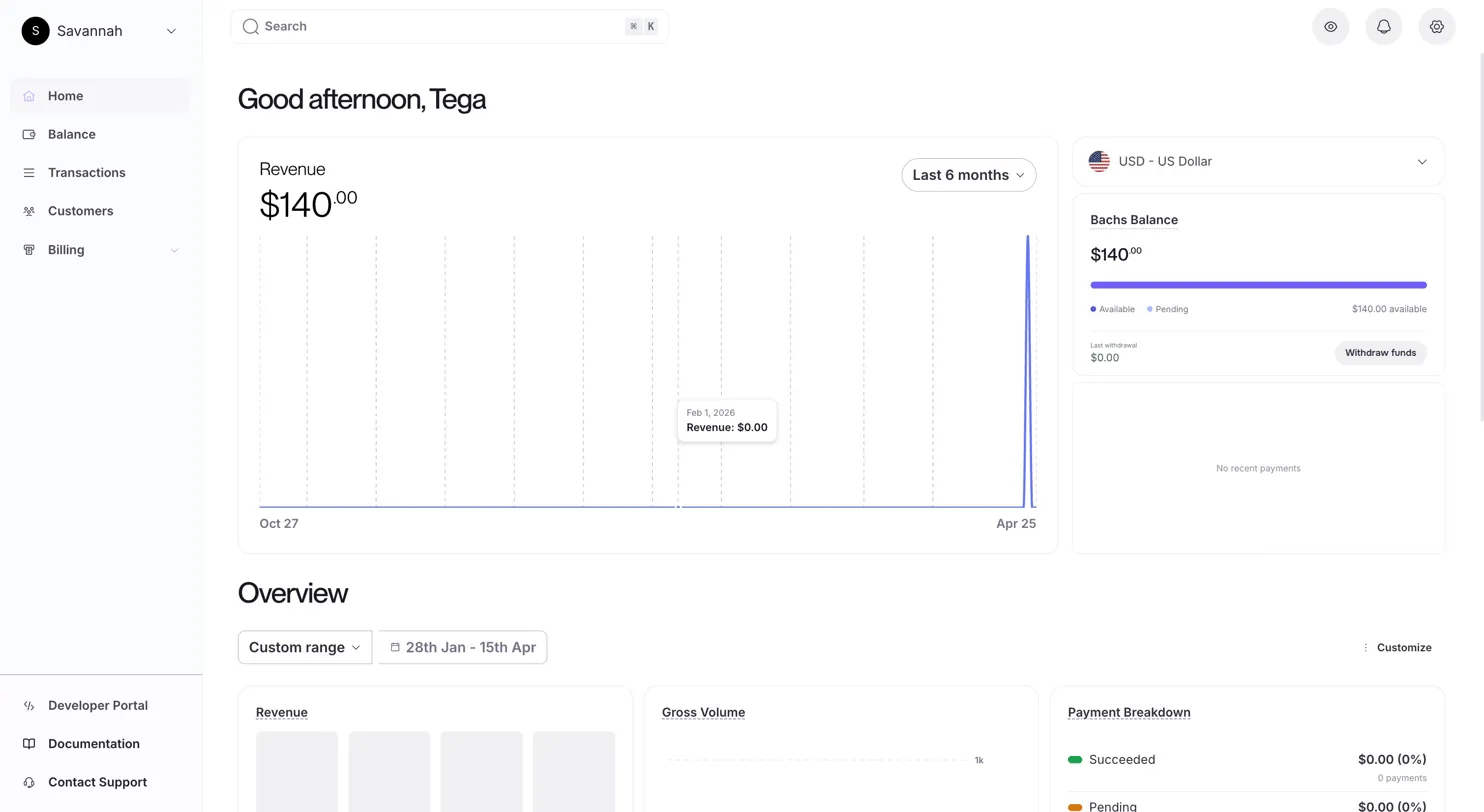Click the Balance wallet icon

click(x=29, y=134)
